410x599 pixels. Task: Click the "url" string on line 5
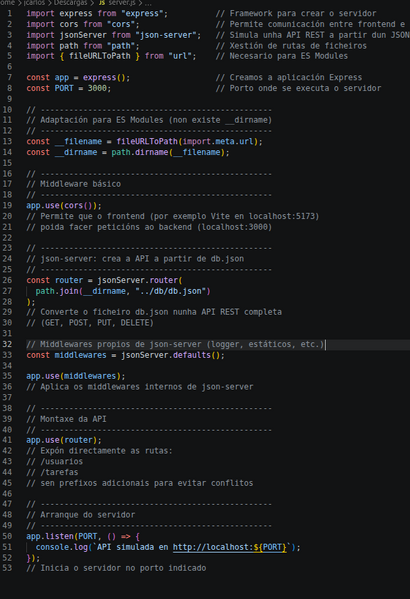pyautogui.click(x=180, y=56)
